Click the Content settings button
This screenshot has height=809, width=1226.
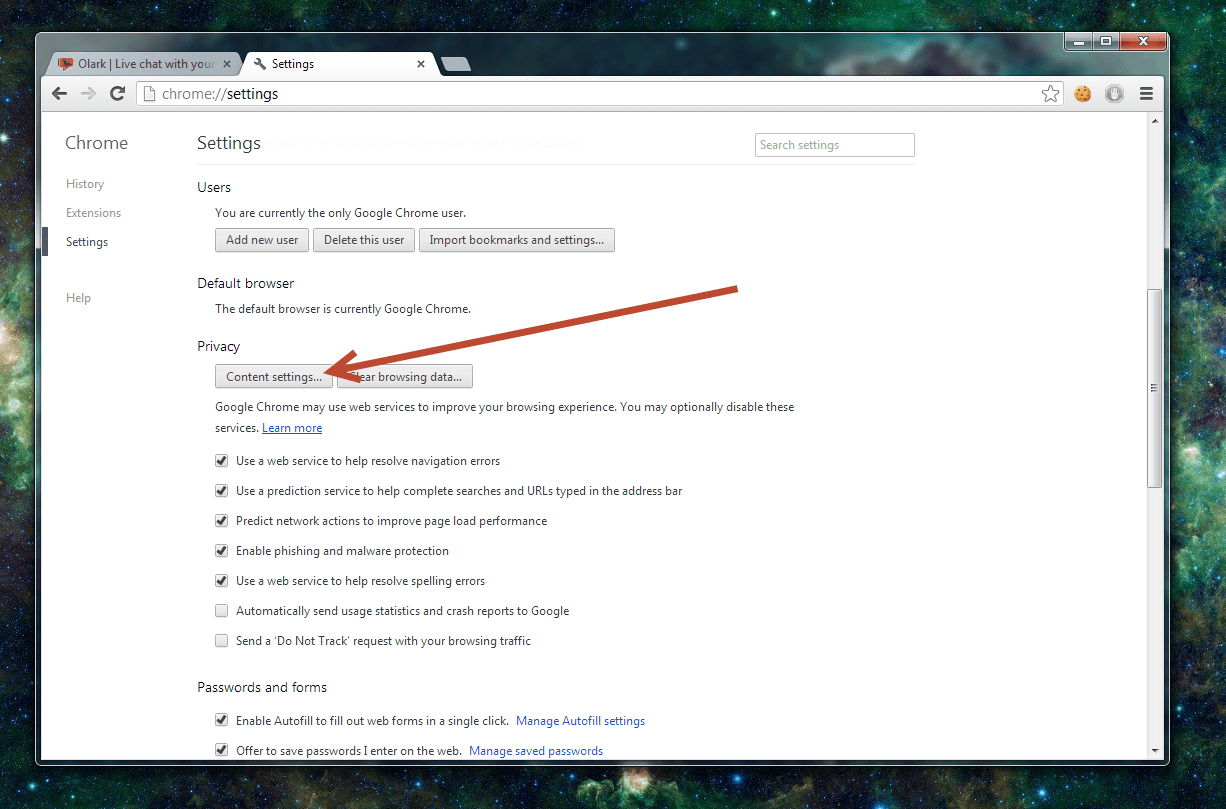pyautogui.click(x=273, y=377)
